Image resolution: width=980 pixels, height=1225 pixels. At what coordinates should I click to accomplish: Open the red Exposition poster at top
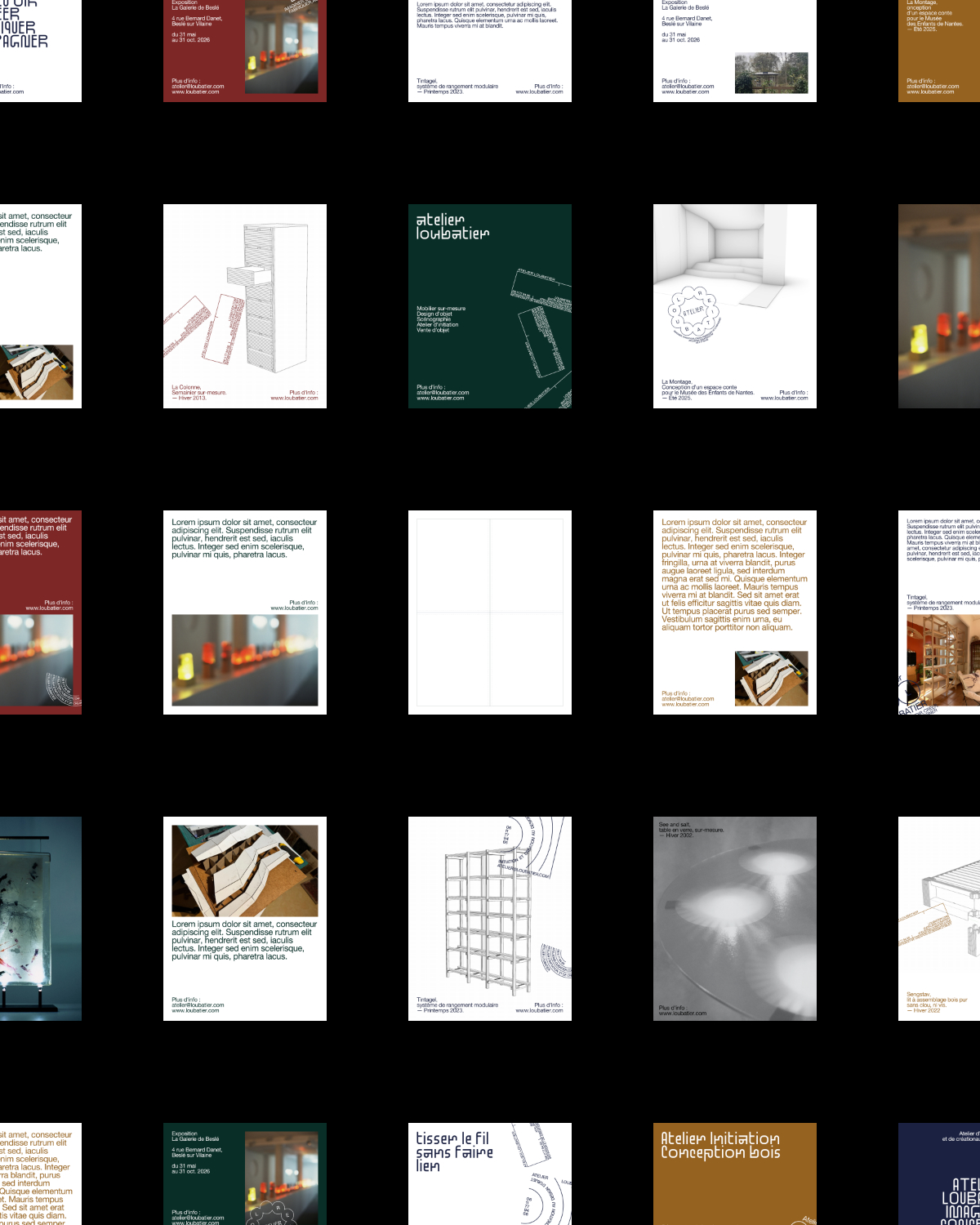click(245, 51)
